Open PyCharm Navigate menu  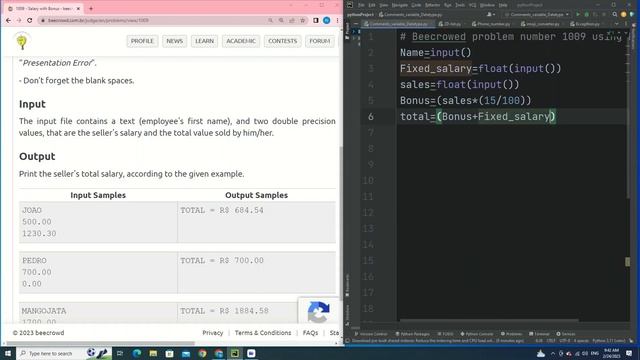[x=400, y=5]
